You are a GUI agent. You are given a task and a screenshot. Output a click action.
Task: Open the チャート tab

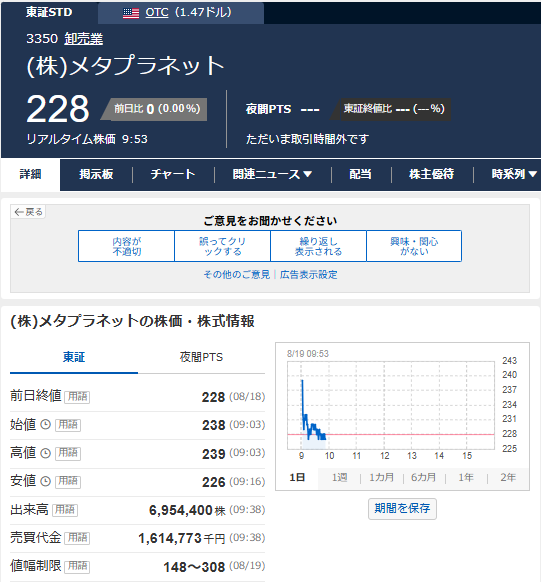coord(173,174)
